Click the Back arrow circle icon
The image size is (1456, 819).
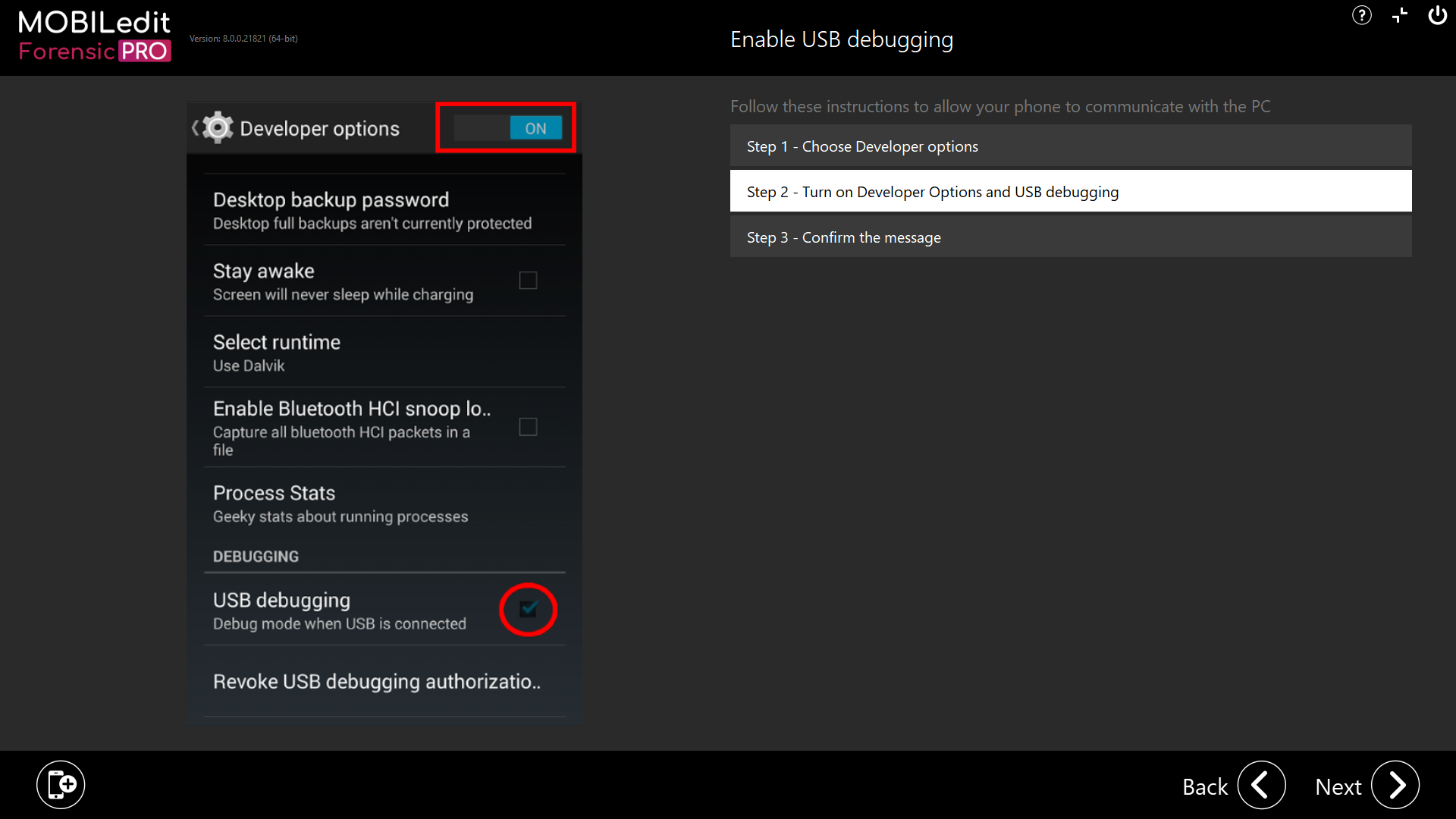pyautogui.click(x=1261, y=786)
